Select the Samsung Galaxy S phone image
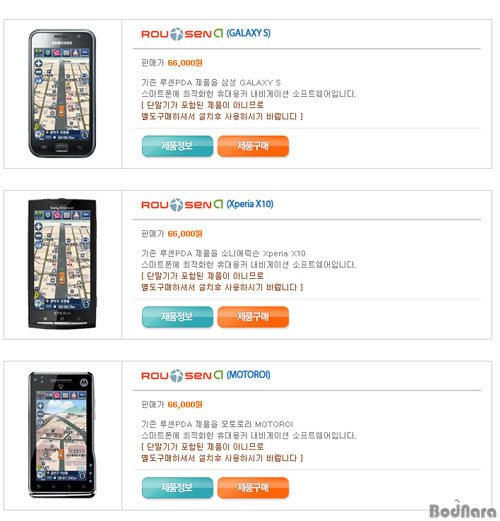 pos(62,93)
